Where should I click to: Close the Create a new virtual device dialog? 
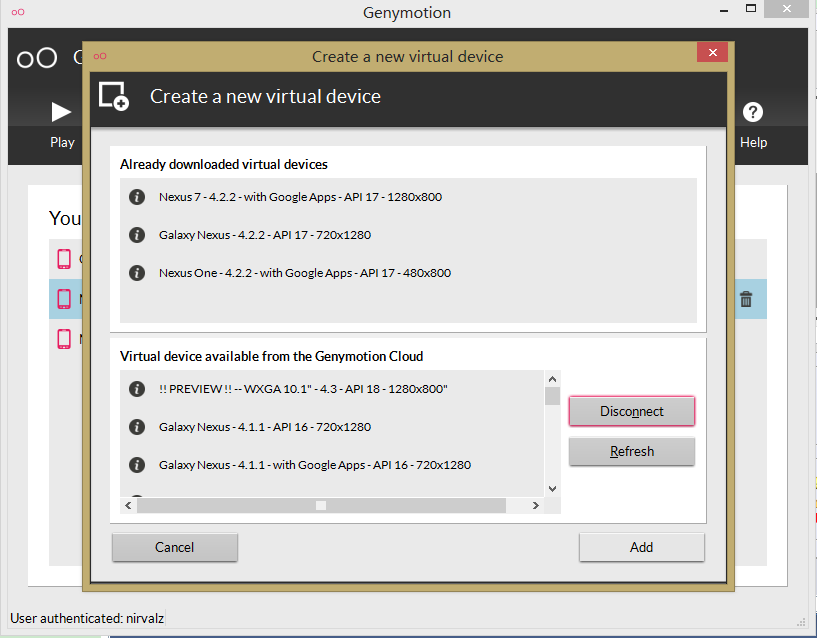tap(712, 52)
